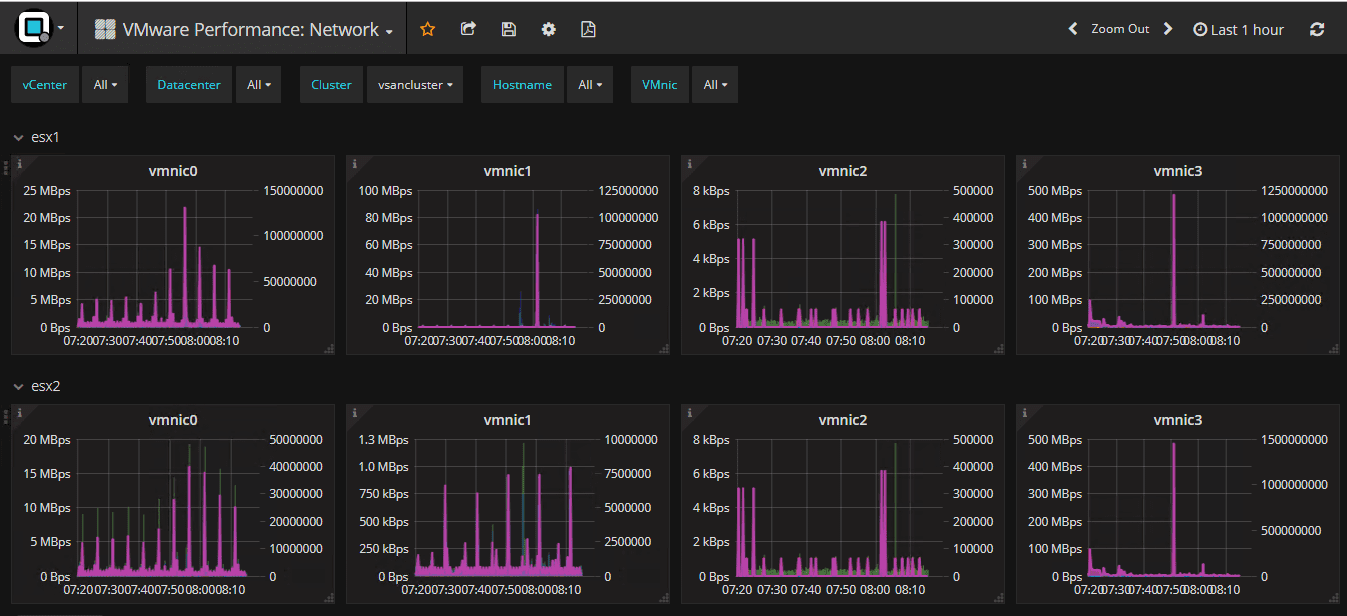The width and height of the screenshot is (1347, 616).
Task: Save the dashboard using the disk icon
Action: click(508, 29)
